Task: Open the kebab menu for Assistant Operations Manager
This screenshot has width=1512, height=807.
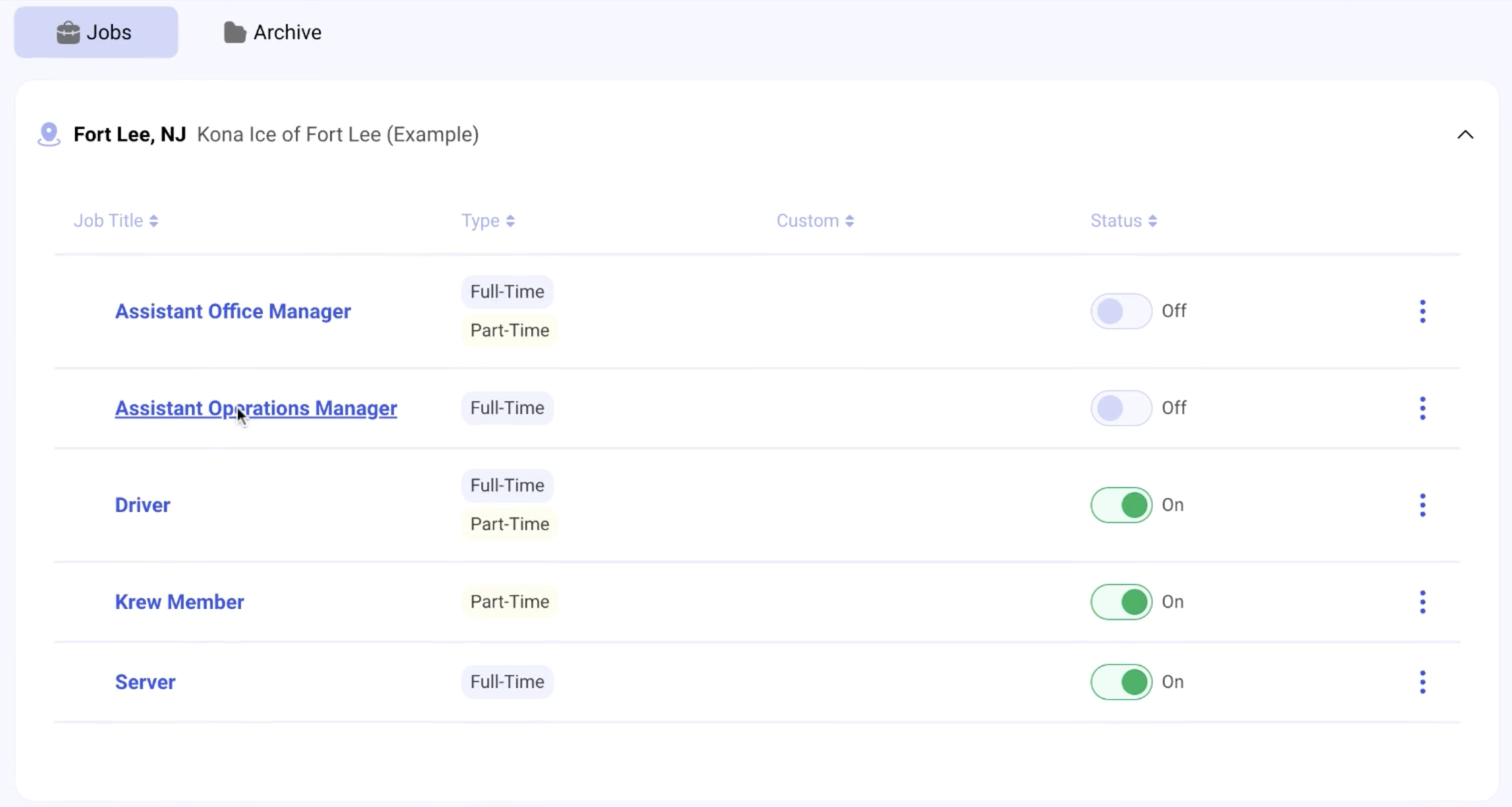Action: tap(1422, 408)
